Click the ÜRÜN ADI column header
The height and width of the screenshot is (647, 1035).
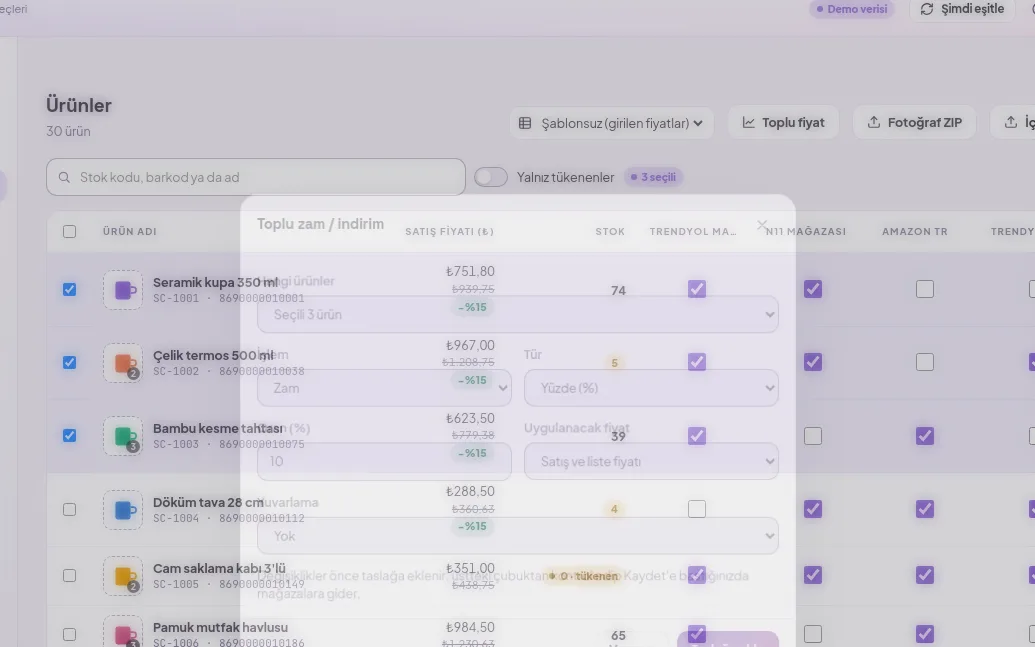coord(129,231)
